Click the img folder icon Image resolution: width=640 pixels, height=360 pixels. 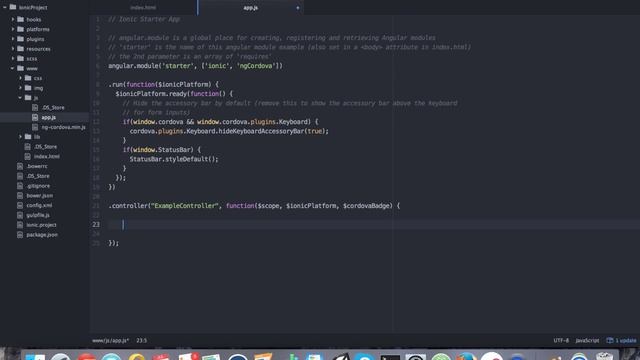[x=28, y=88]
